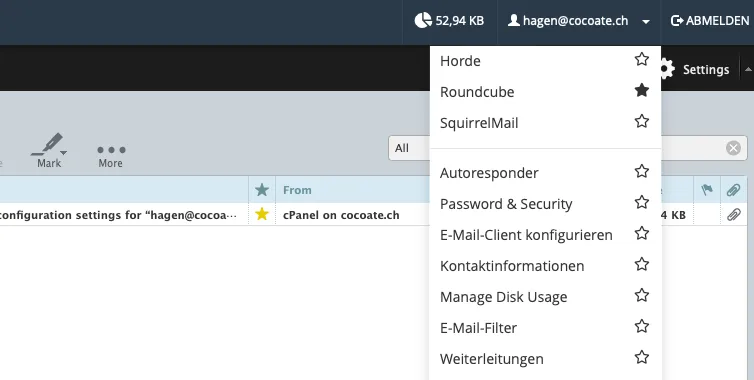
Task: Open the All filter dropdown
Action: [x=409, y=148]
